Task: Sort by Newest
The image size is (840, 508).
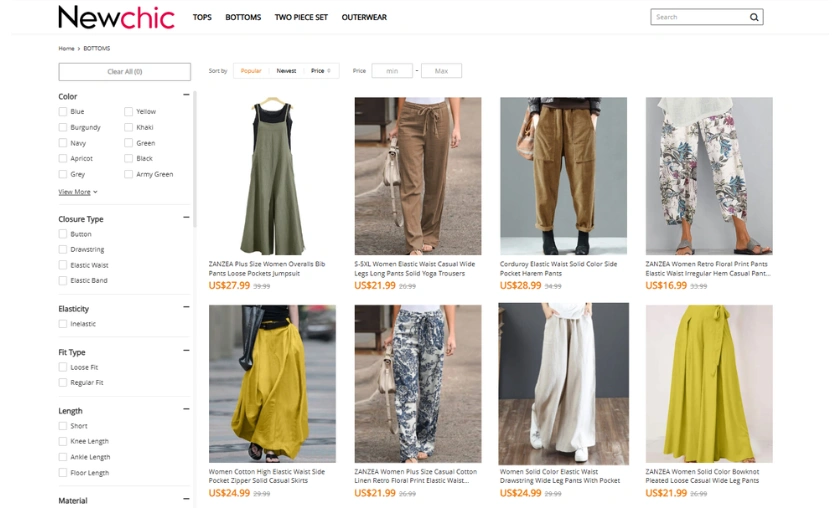Action: 286,71
